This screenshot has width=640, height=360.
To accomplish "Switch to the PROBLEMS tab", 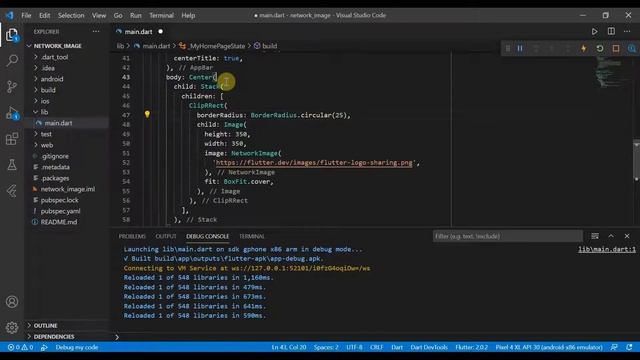I will (x=132, y=236).
